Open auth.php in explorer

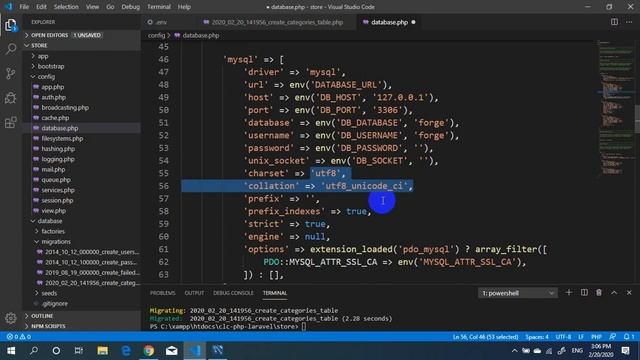[x=53, y=97]
